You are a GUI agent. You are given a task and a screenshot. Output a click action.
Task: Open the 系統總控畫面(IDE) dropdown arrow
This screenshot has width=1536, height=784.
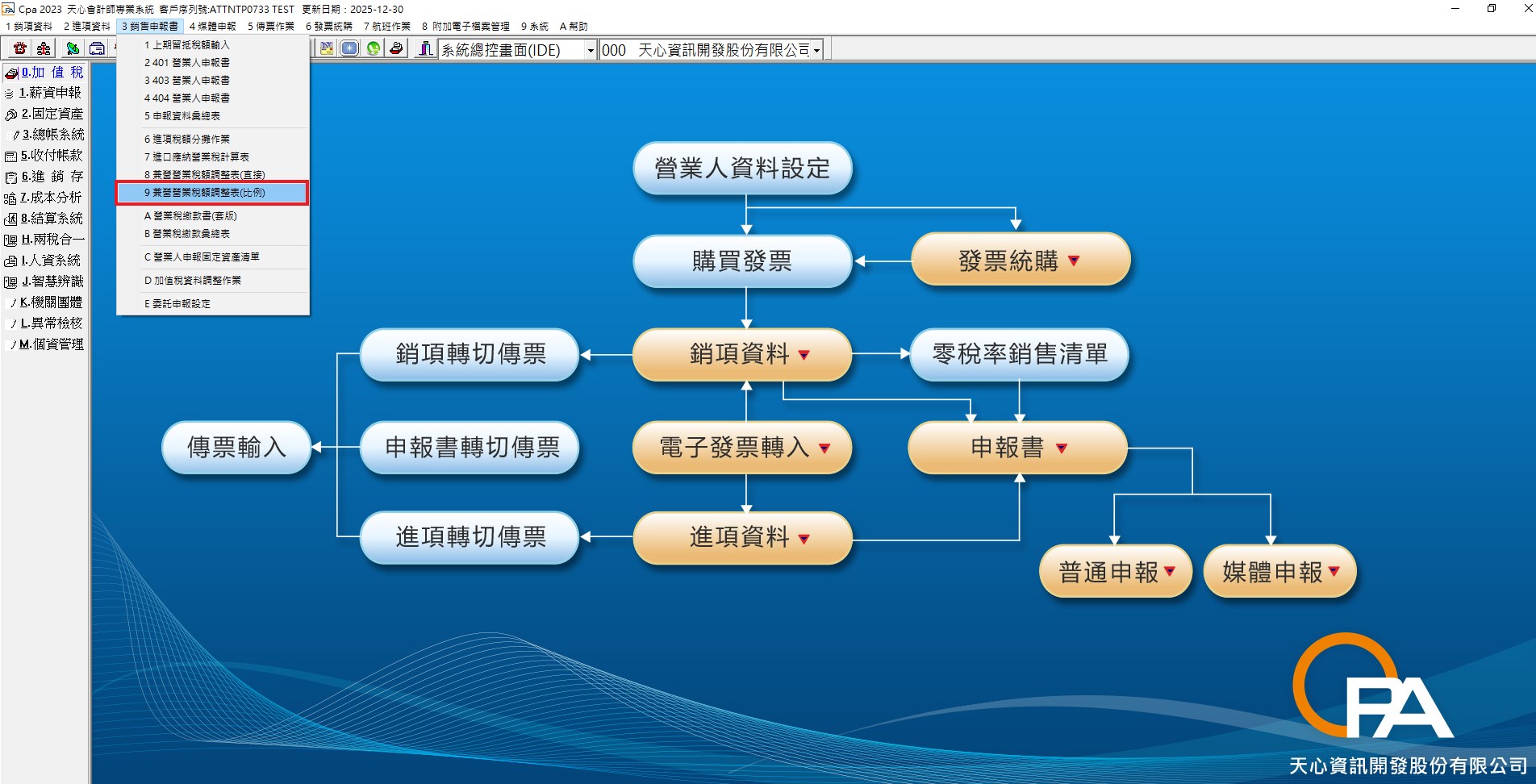pyautogui.click(x=591, y=51)
